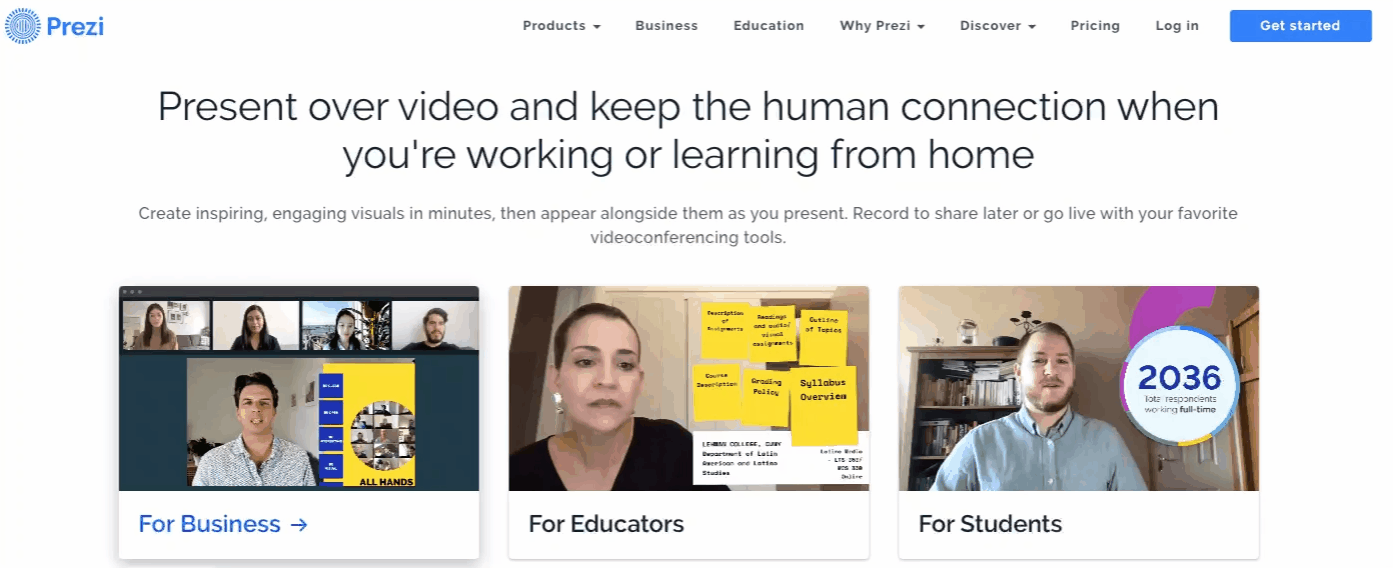
Task: Expand the Why Prezi dropdown
Action: coord(882,26)
